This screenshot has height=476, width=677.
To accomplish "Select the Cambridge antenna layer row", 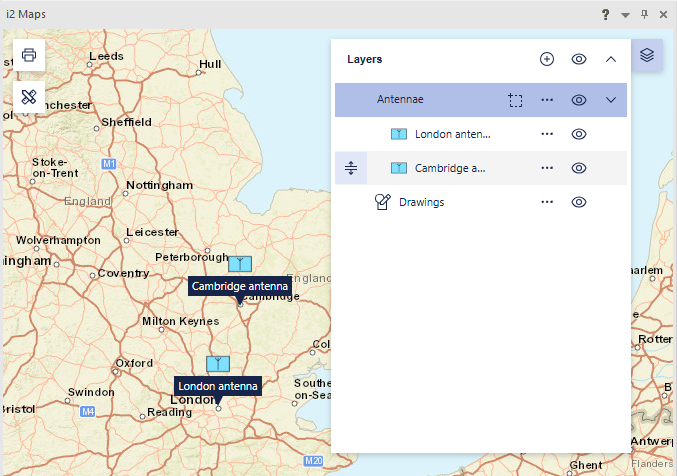I will [450, 168].
